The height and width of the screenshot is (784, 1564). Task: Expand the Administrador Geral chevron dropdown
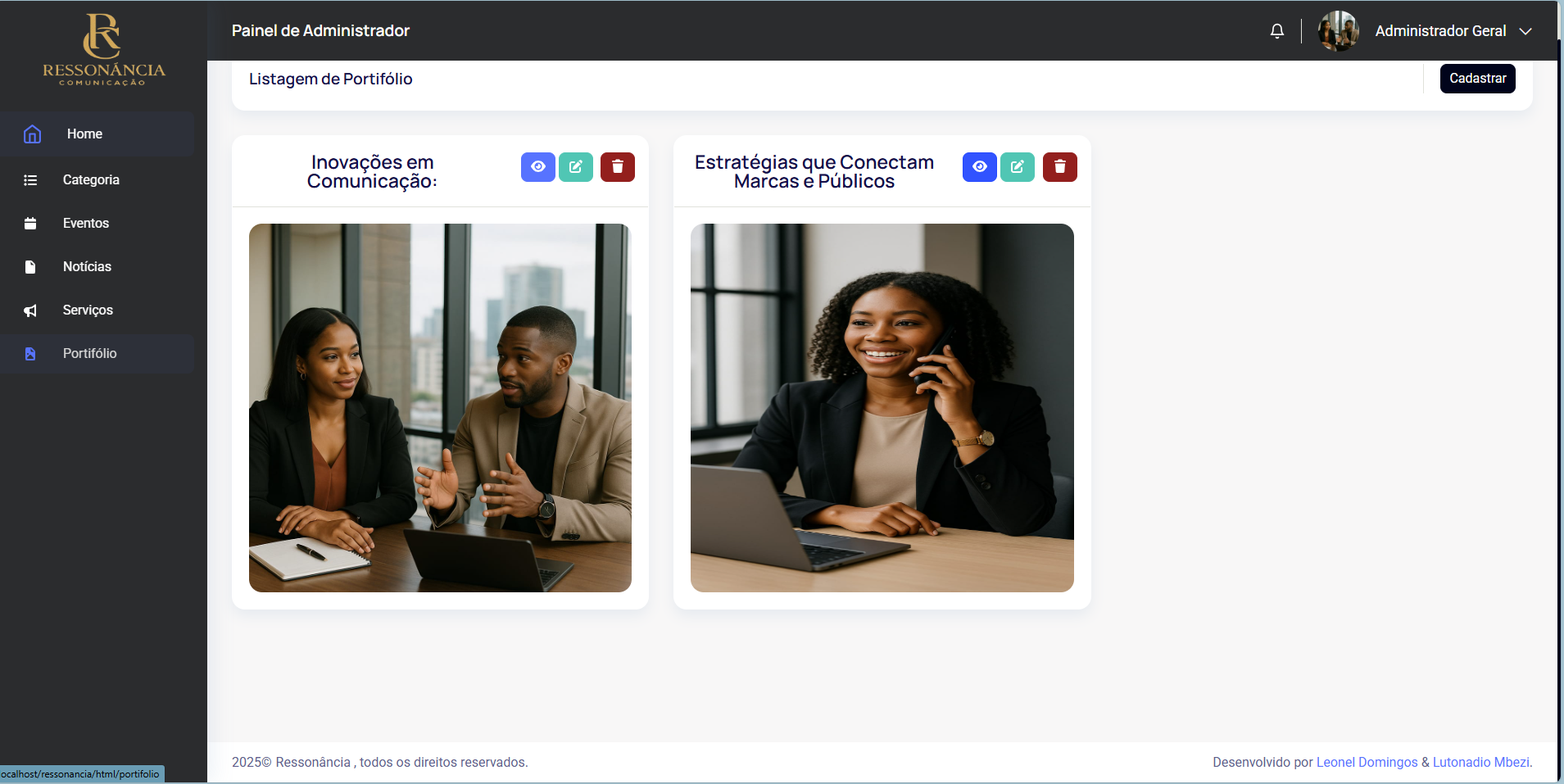(1525, 31)
